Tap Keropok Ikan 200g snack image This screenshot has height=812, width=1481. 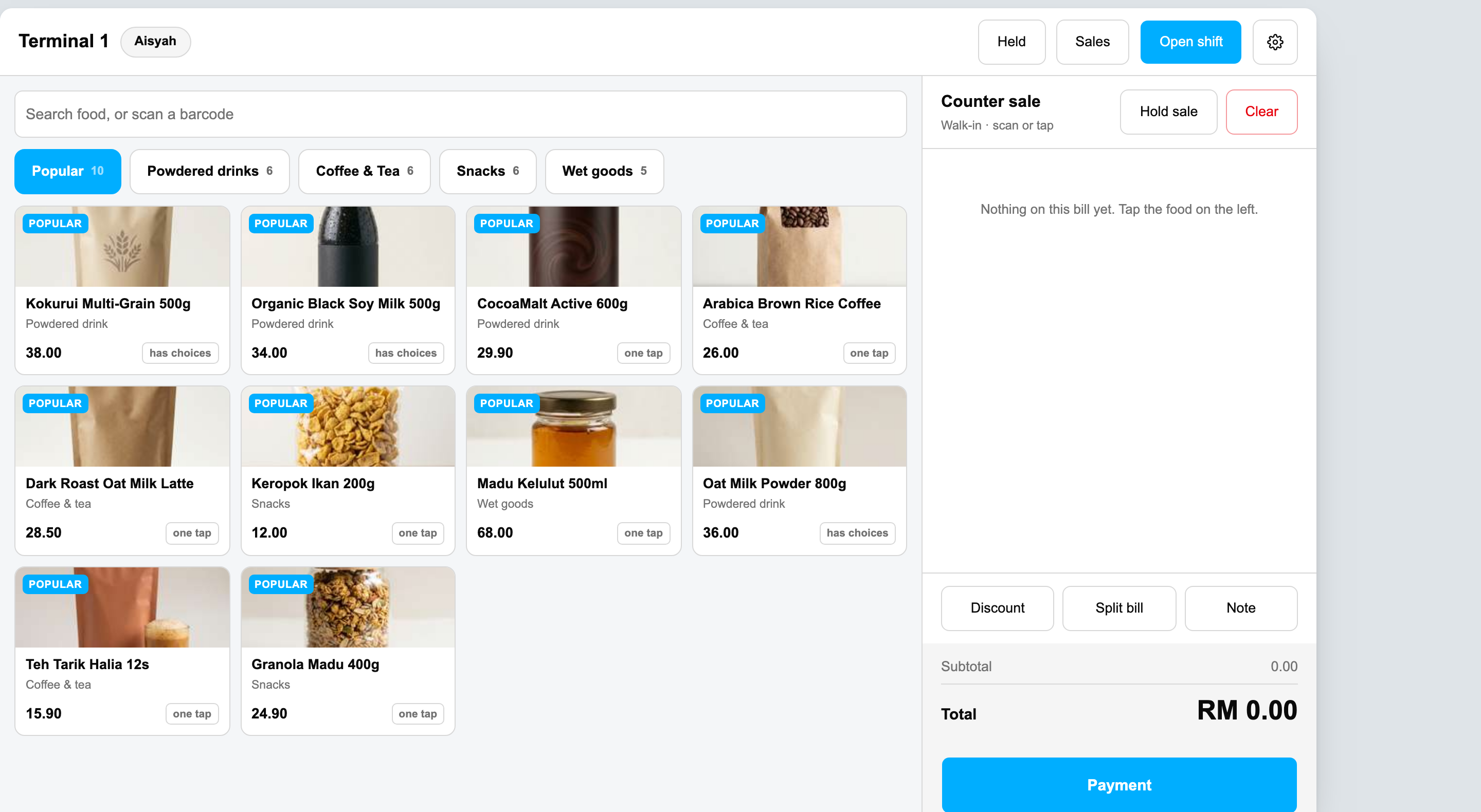point(348,427)
